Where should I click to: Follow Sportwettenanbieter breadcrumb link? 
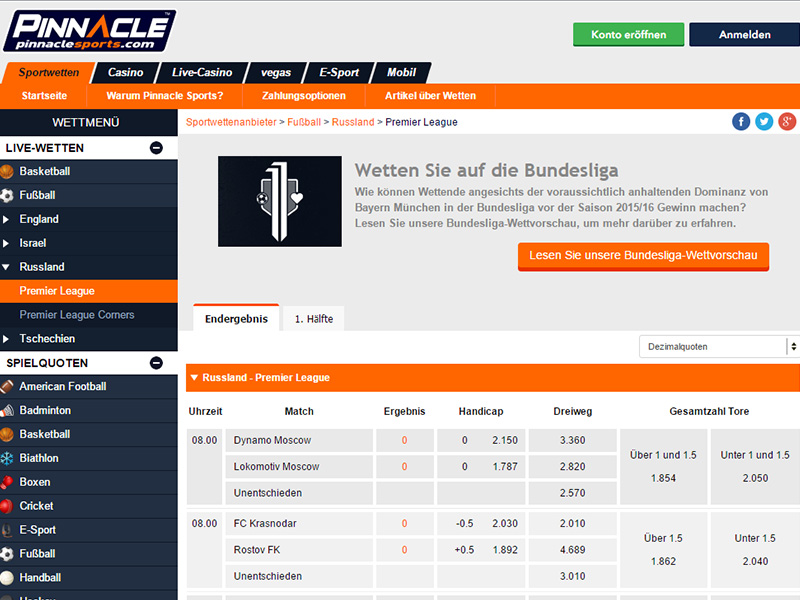pos(231,122)
